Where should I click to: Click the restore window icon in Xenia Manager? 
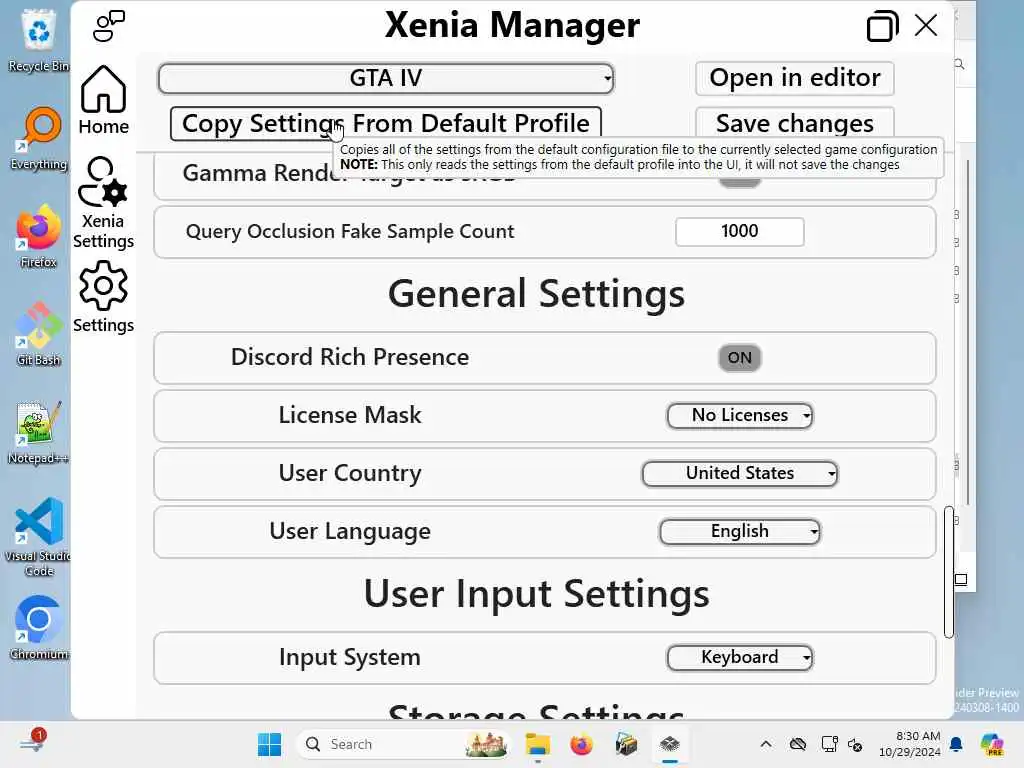click(x=882, y=26)
